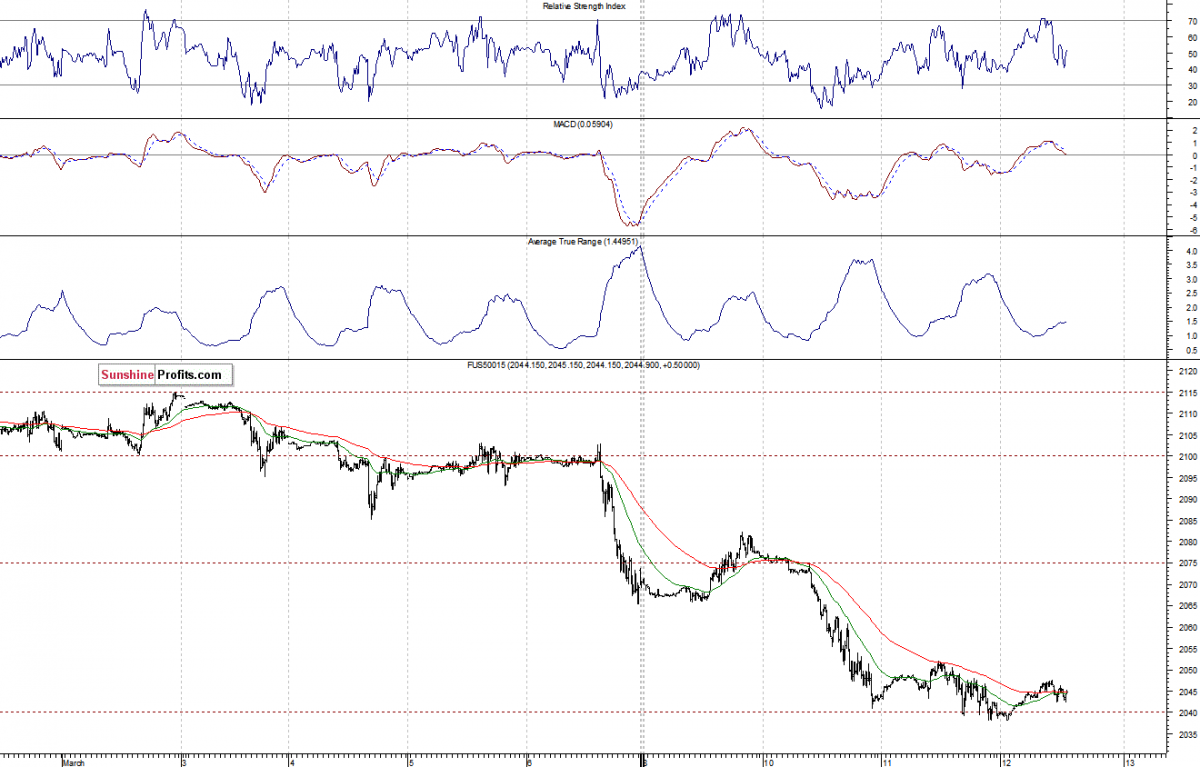Image resolution: width=1200 pixels, height=767 pixels.
Task: Select the 'Relative Strength Index' panel title
Action: pos(585,6)
